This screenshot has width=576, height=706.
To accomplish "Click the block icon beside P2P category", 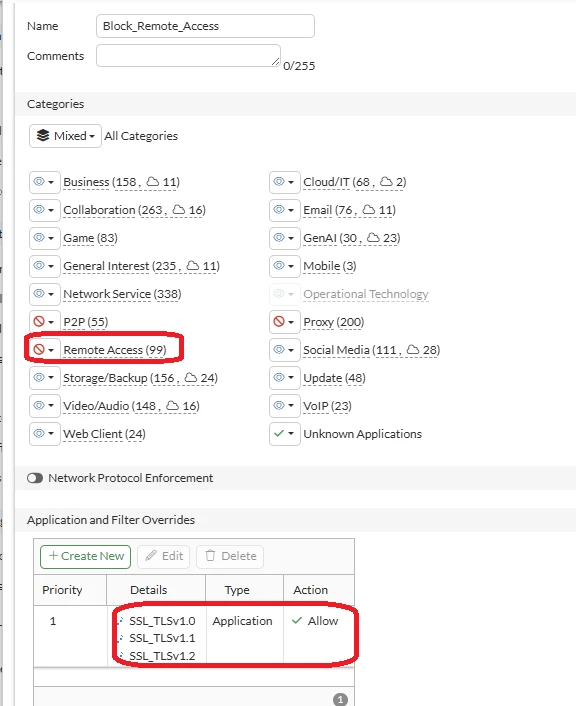I will [x=39, y=321].
